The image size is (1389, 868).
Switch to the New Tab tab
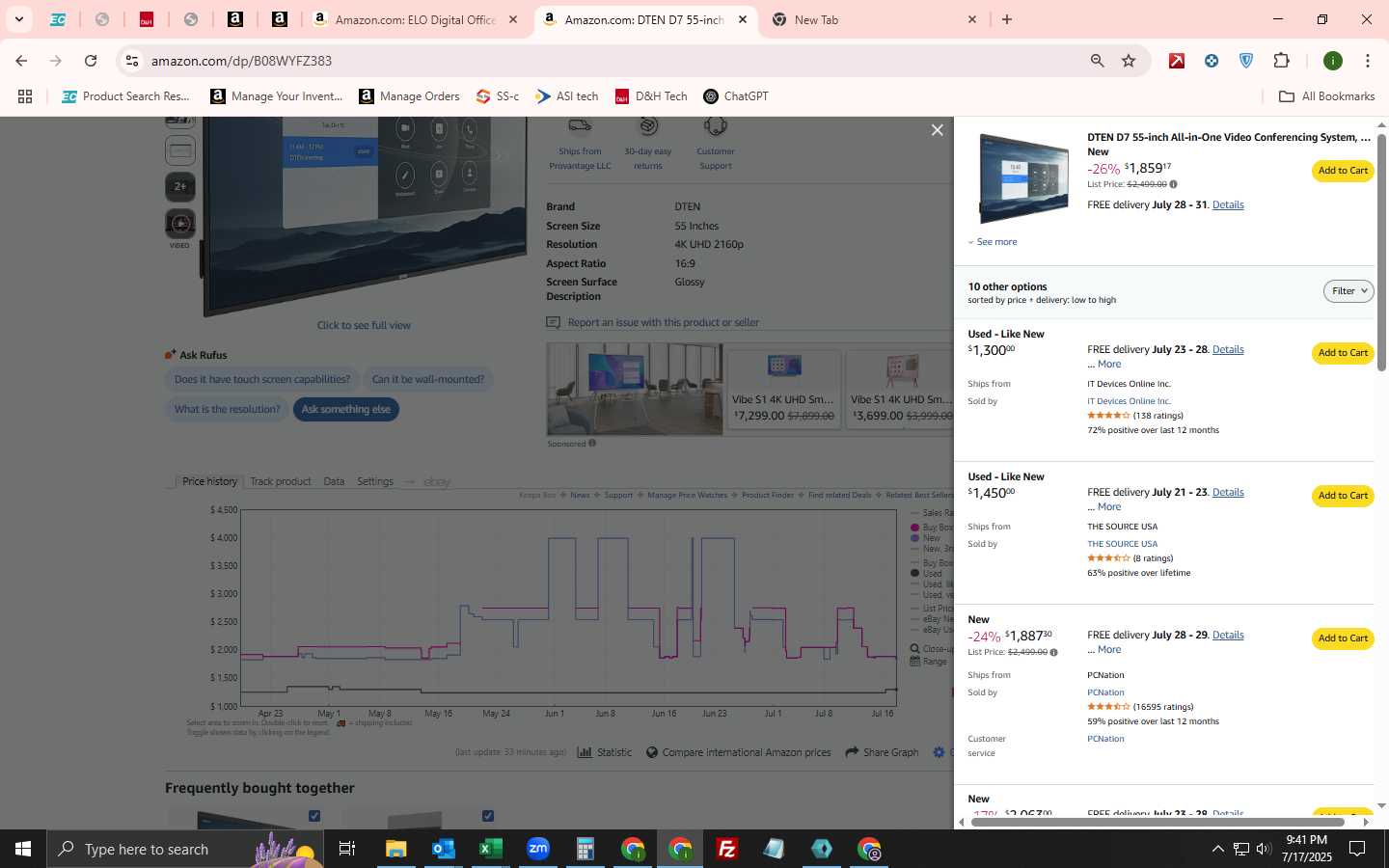point(873,19)
